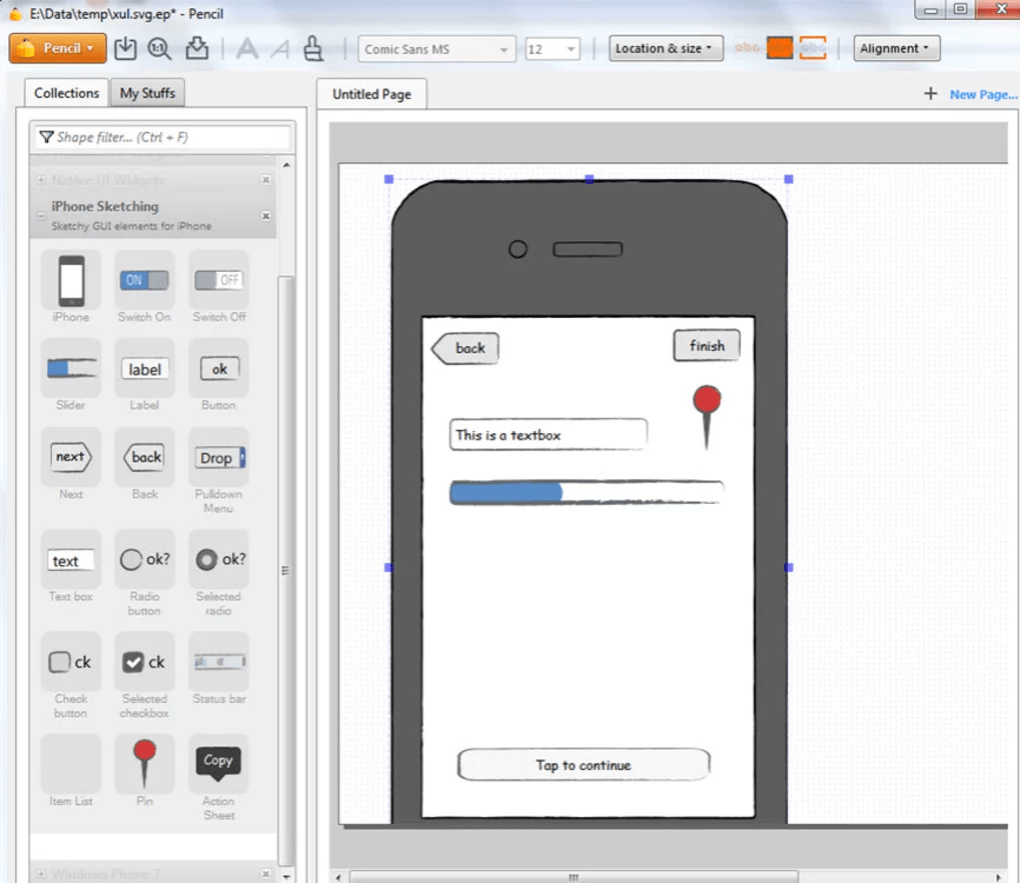
Task: Click the stamp-shaped toolbar icon
Action: click(314, 49)
